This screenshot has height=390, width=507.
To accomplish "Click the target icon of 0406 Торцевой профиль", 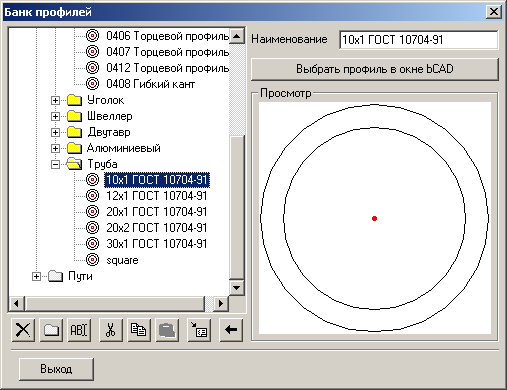I will [92, 35].
